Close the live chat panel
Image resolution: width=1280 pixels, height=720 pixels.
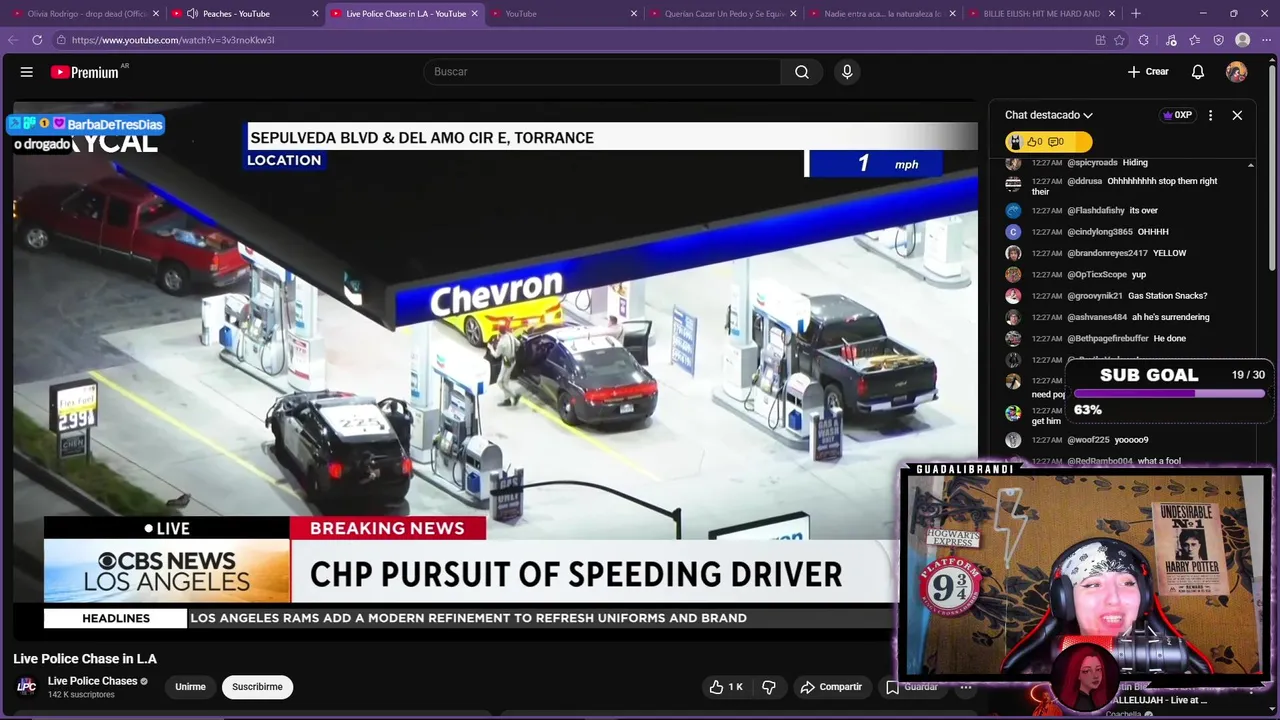click(1237, 115)
